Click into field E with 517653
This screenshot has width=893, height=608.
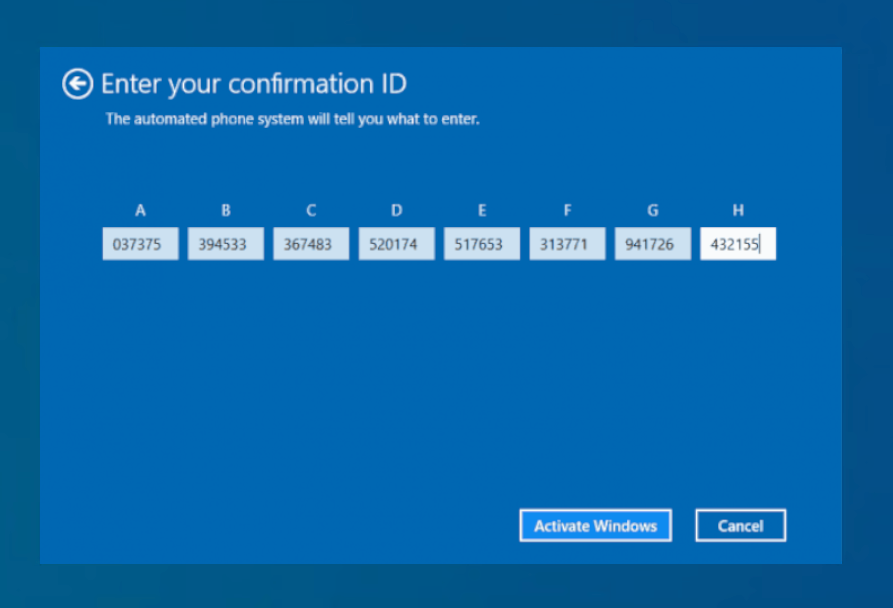[x=482, y=244]
